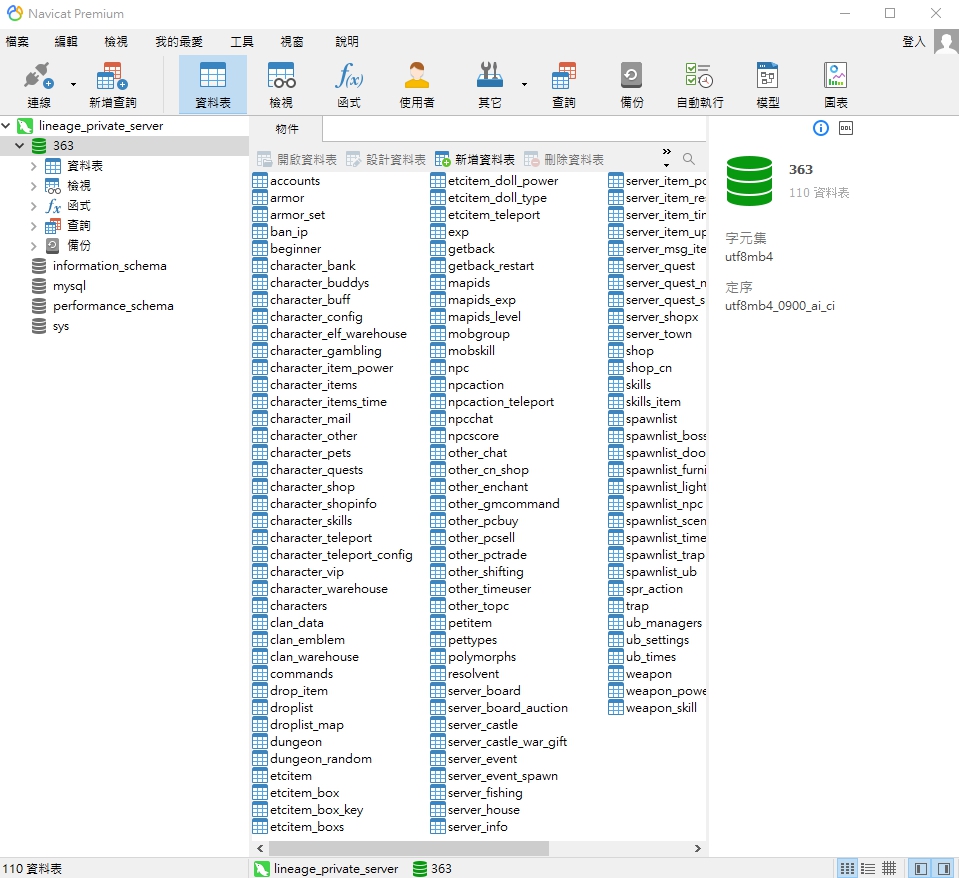Open the 工具 menu
959x878 pixels.
(242, 42)
